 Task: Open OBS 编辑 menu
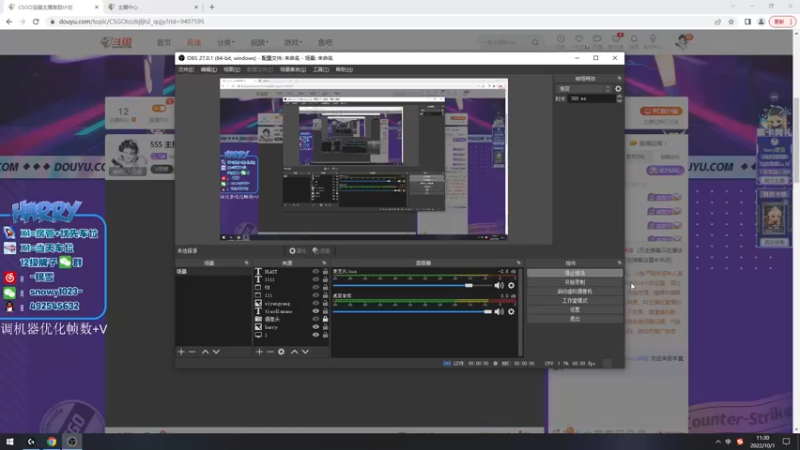tap(208, 69)
